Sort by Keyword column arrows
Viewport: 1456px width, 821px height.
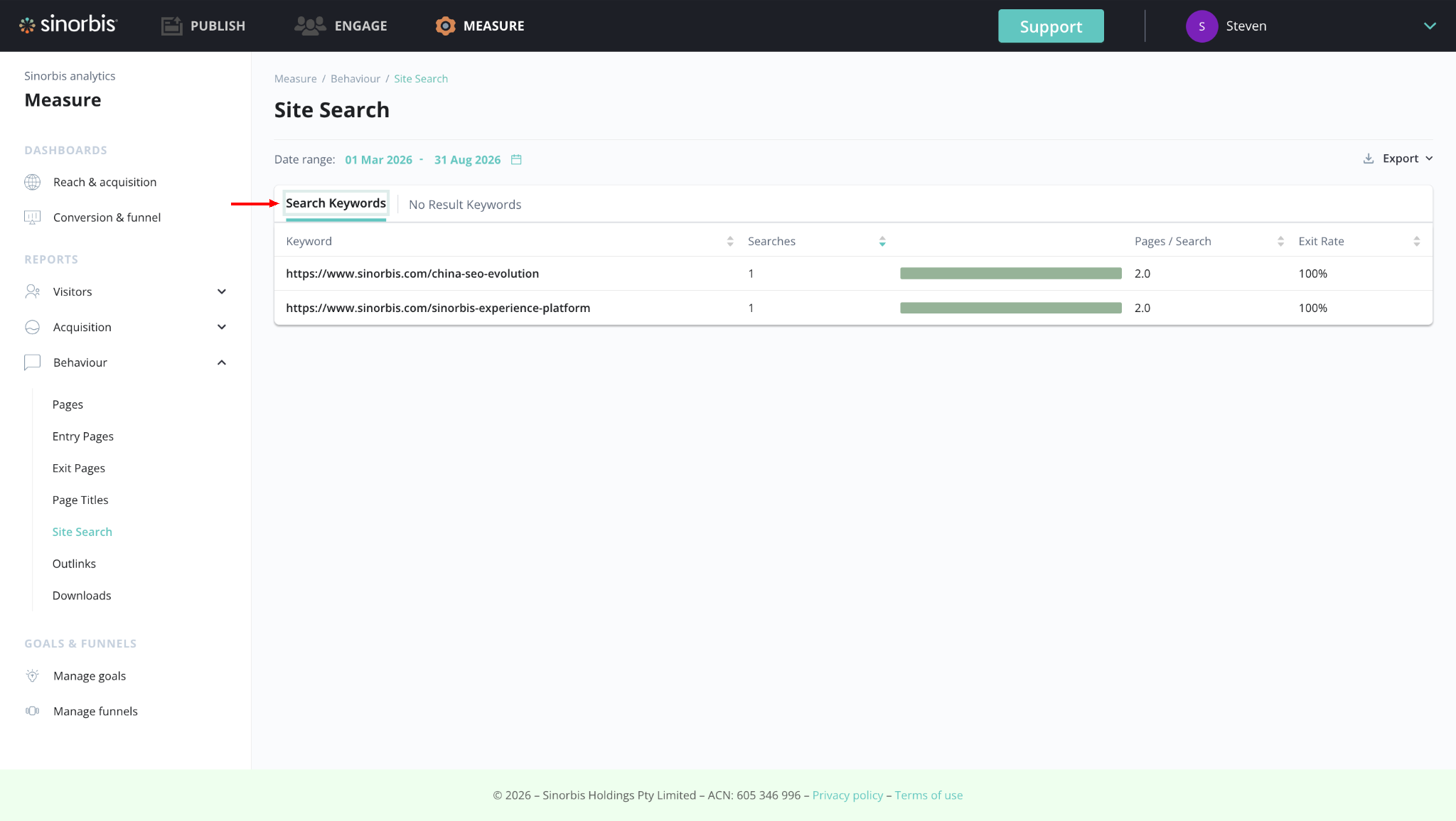730,242
